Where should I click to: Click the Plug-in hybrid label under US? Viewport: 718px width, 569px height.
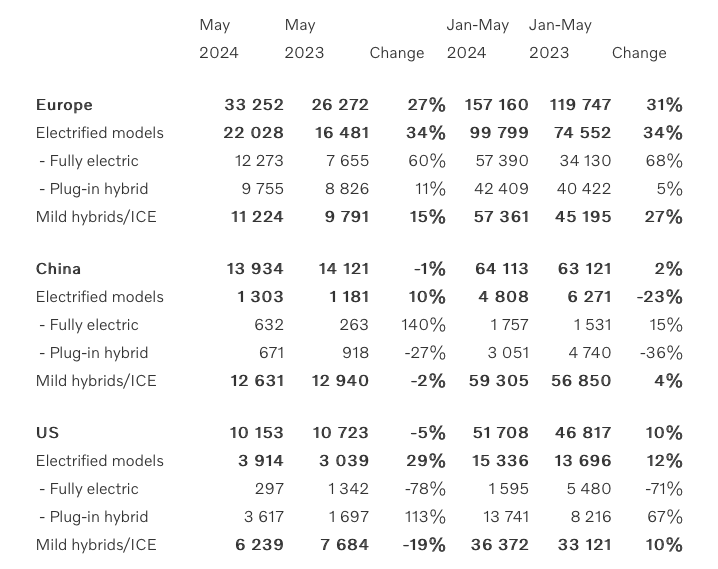[93, 517]
